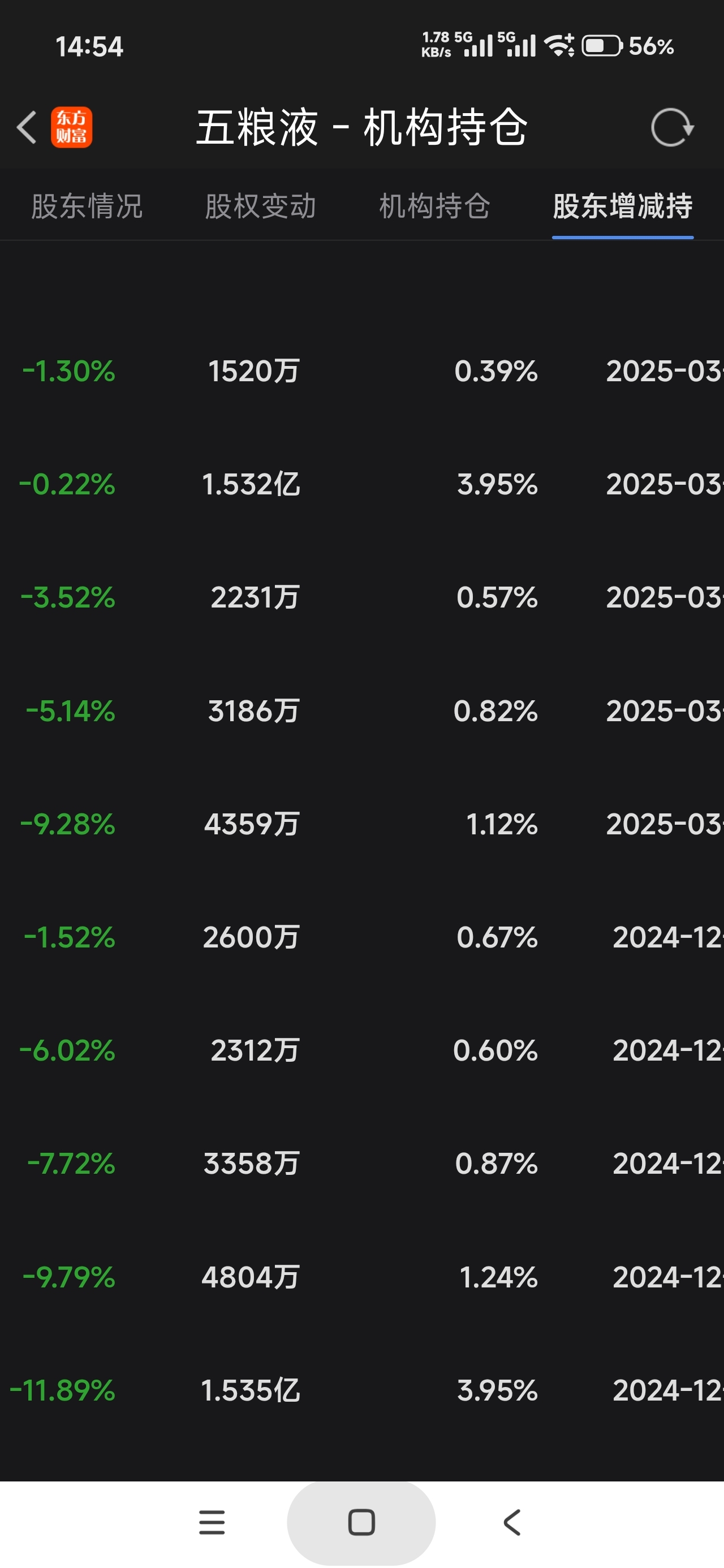The height and width of the screenshot is (1568, 724).
Task: Refresh the institutional holdings page
Action: click(671, 128)
